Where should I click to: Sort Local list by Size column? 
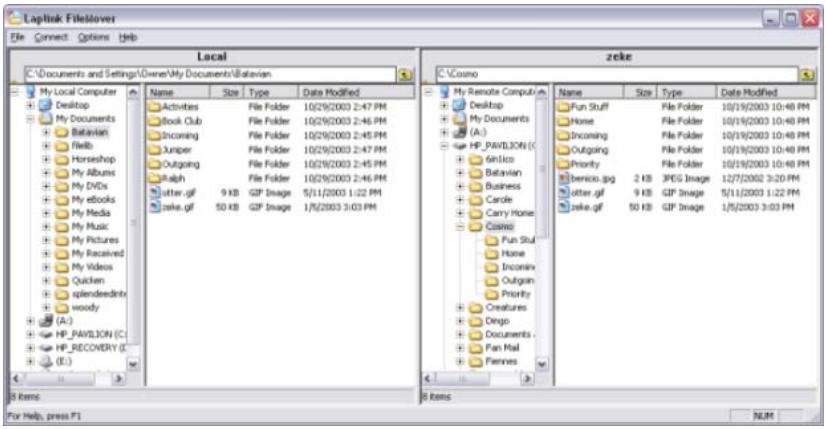tap(227, 92)
